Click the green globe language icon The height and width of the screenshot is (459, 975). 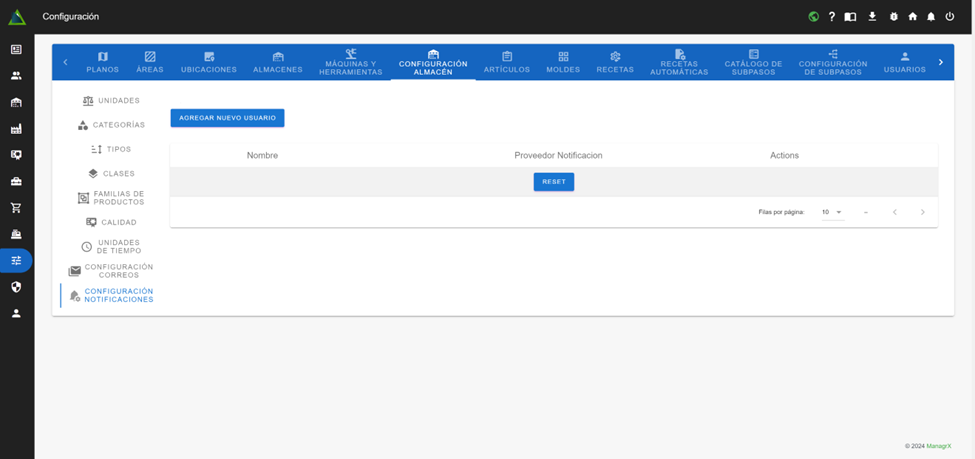click(x=813, y=17)
